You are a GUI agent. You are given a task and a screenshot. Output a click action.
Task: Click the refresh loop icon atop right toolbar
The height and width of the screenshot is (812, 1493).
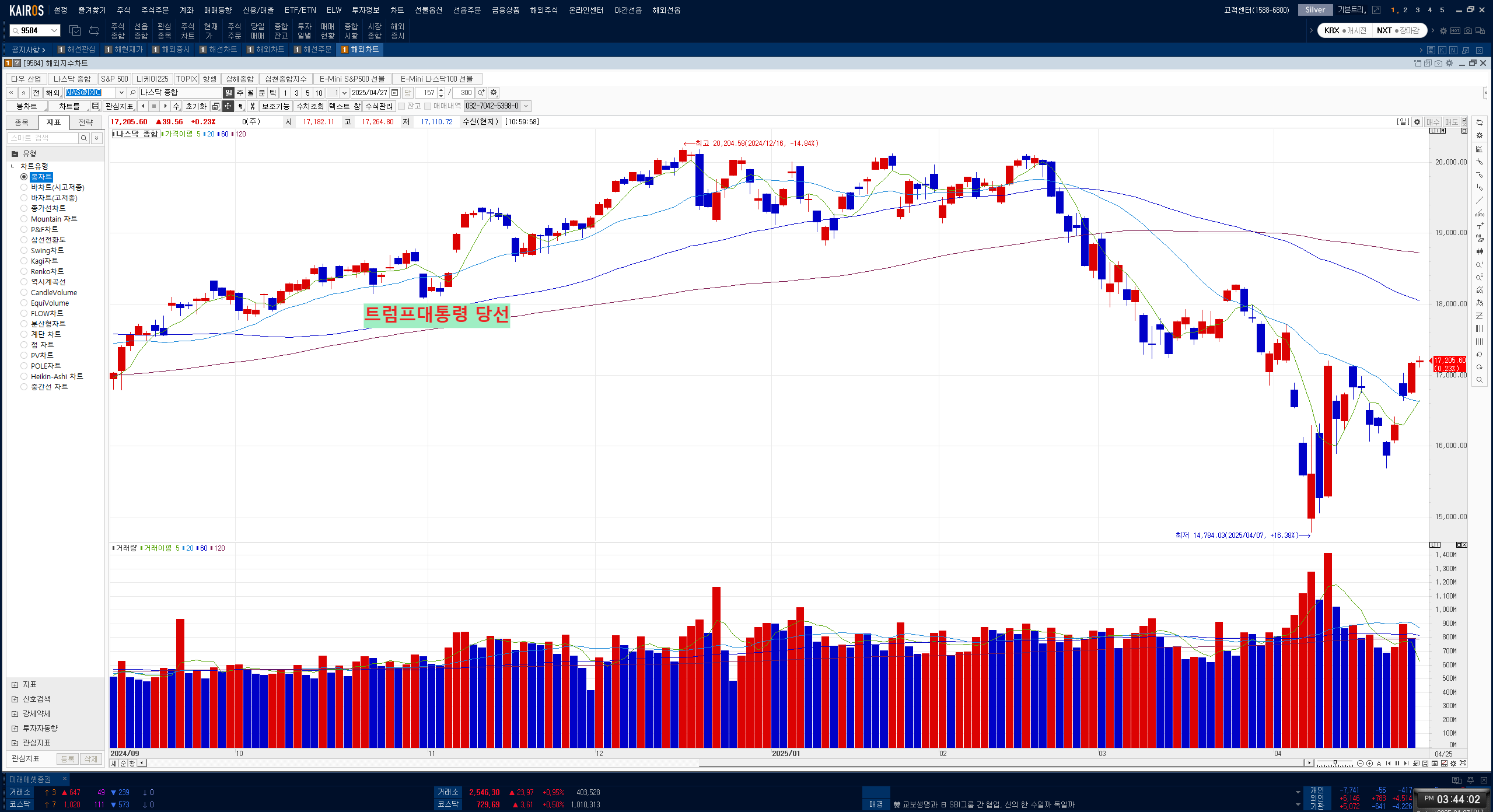pos(1479,123)
